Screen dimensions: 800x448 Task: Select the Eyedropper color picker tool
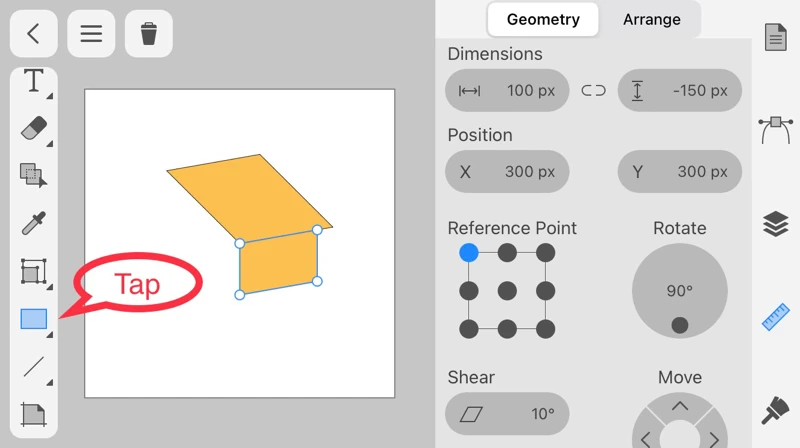(34, 223)
